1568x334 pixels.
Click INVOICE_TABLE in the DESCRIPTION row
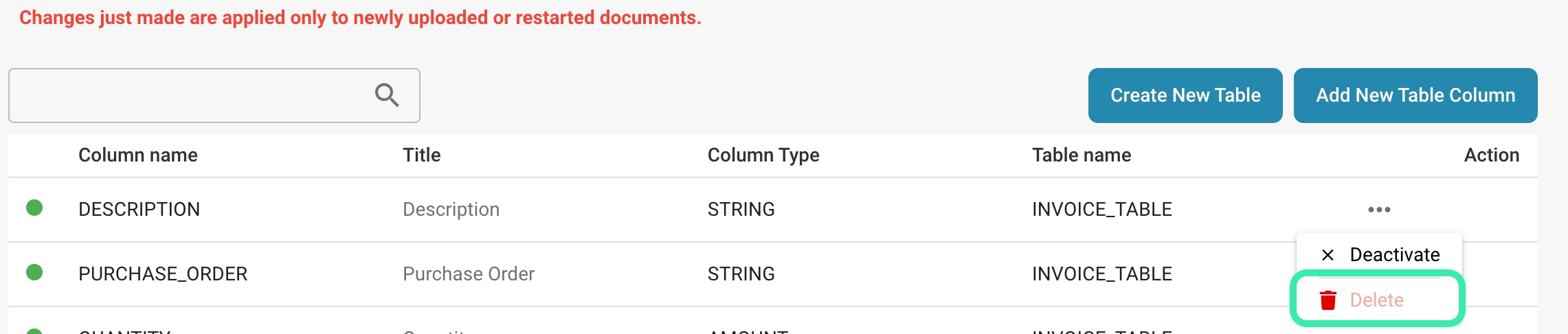(1101, 210)
